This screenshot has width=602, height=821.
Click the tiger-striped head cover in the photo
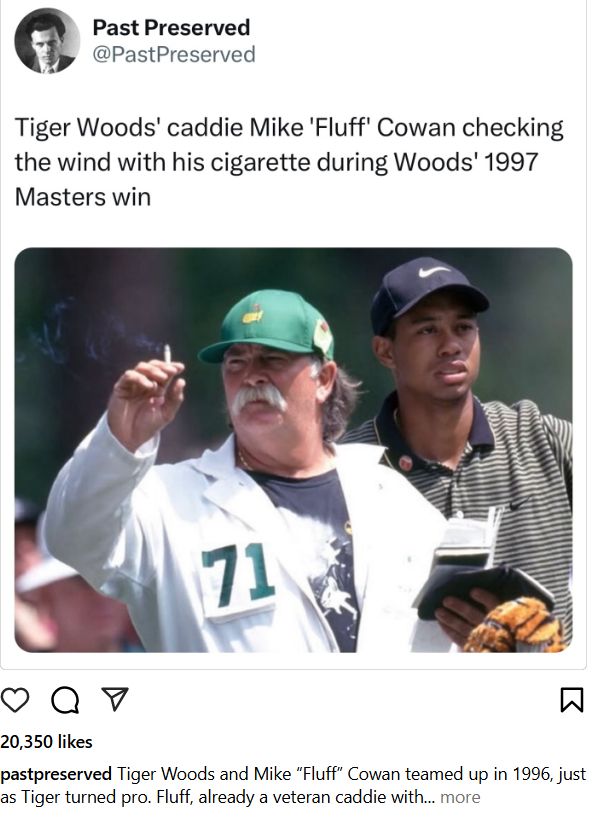[516, 626]
